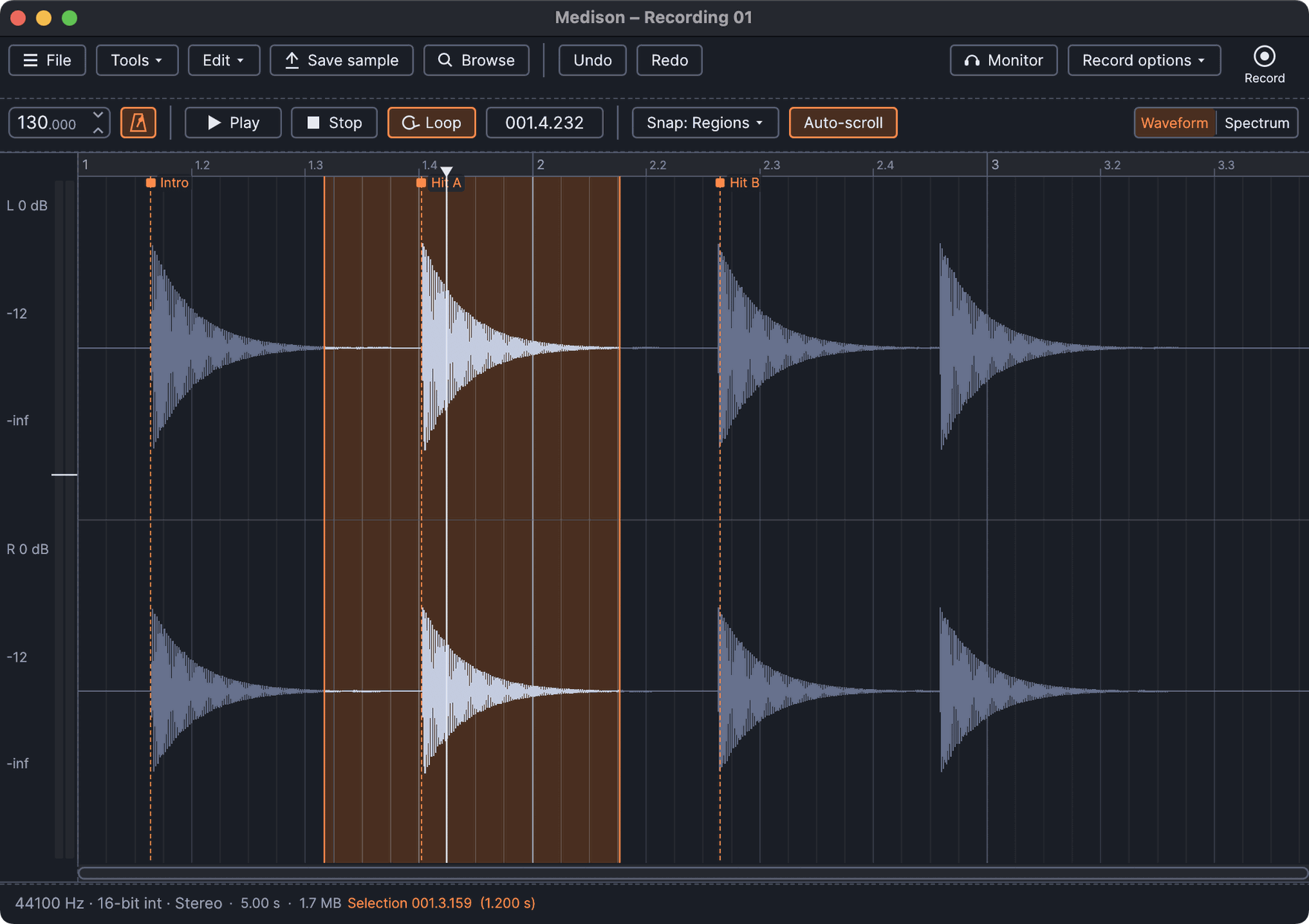The height and width of the screenshot is (924, 1309).
Task: Open the Tools dropdown menu
Action: [137, 60]
